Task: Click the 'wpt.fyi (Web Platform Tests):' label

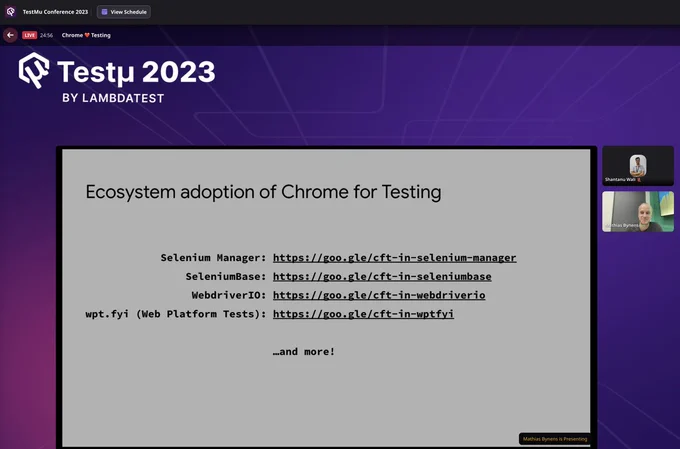Action: (176, 314)
